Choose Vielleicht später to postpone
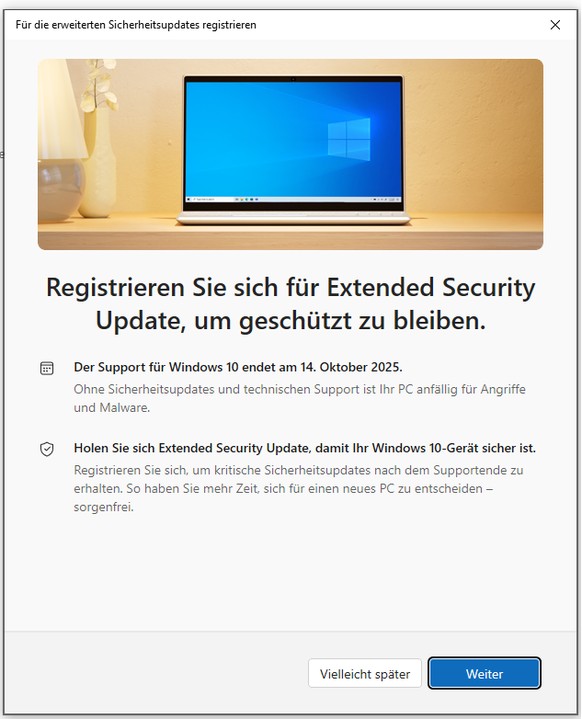This screenshot has height=719, width=582. (365, 673)
